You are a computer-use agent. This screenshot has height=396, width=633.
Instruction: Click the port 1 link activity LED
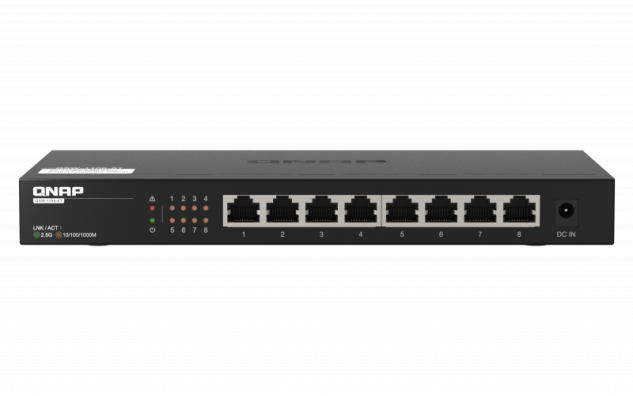[x=172, y=208]
